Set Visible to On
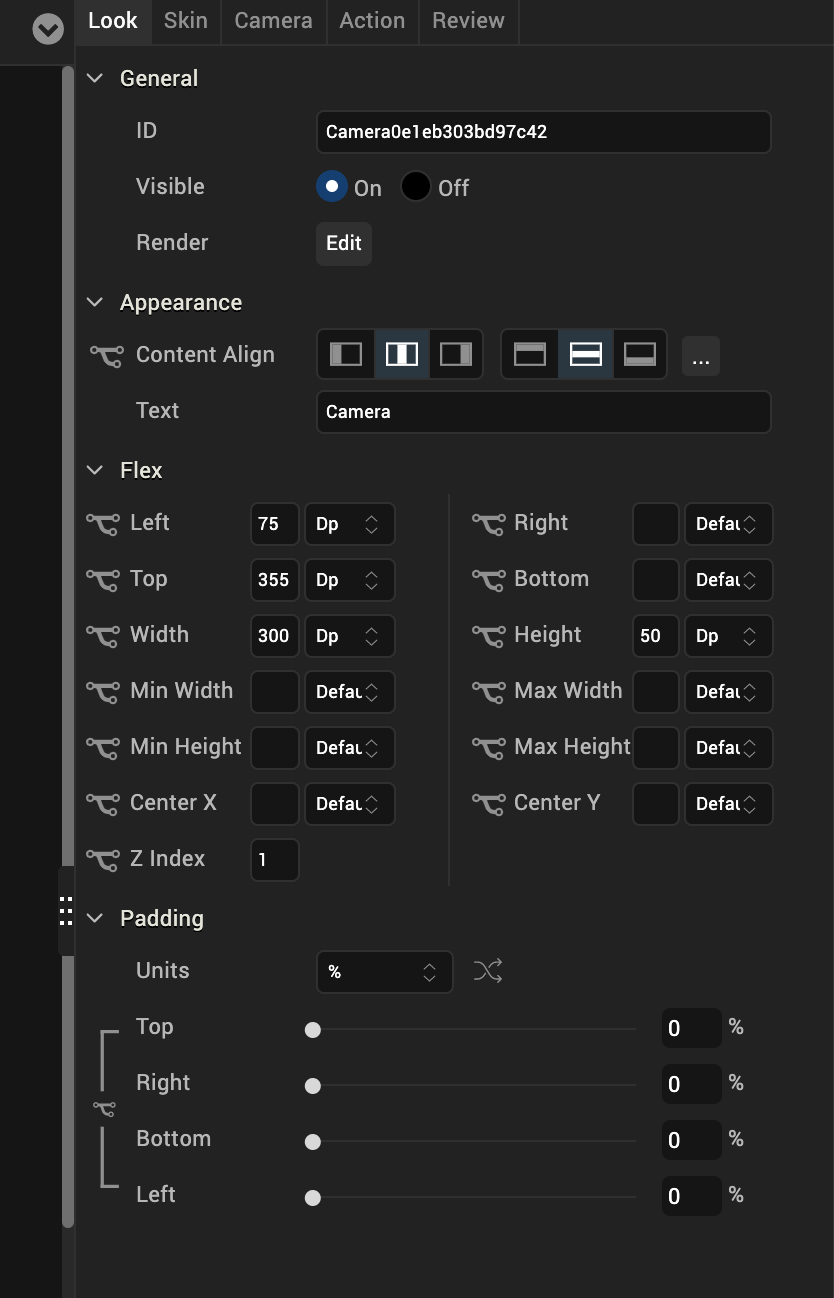 332,187
